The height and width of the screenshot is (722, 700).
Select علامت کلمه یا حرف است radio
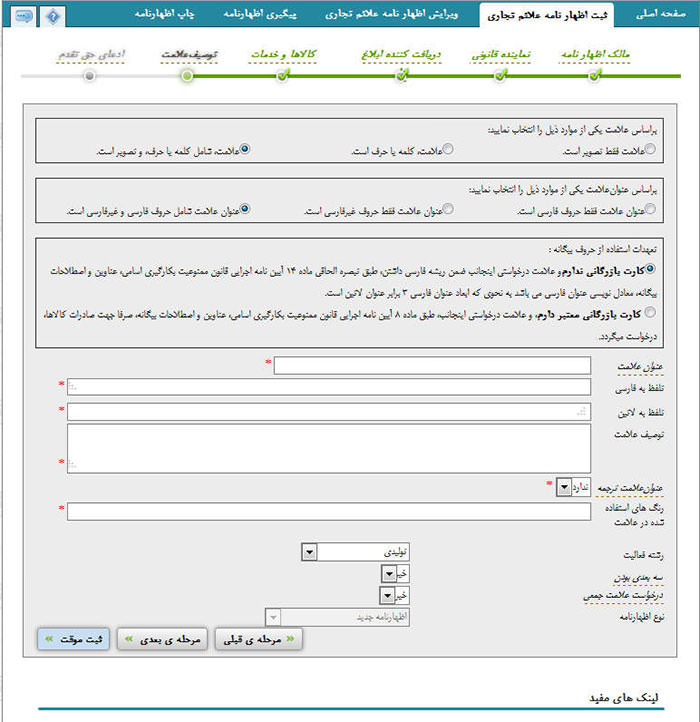pyautogui.click(x=448, y=149)
